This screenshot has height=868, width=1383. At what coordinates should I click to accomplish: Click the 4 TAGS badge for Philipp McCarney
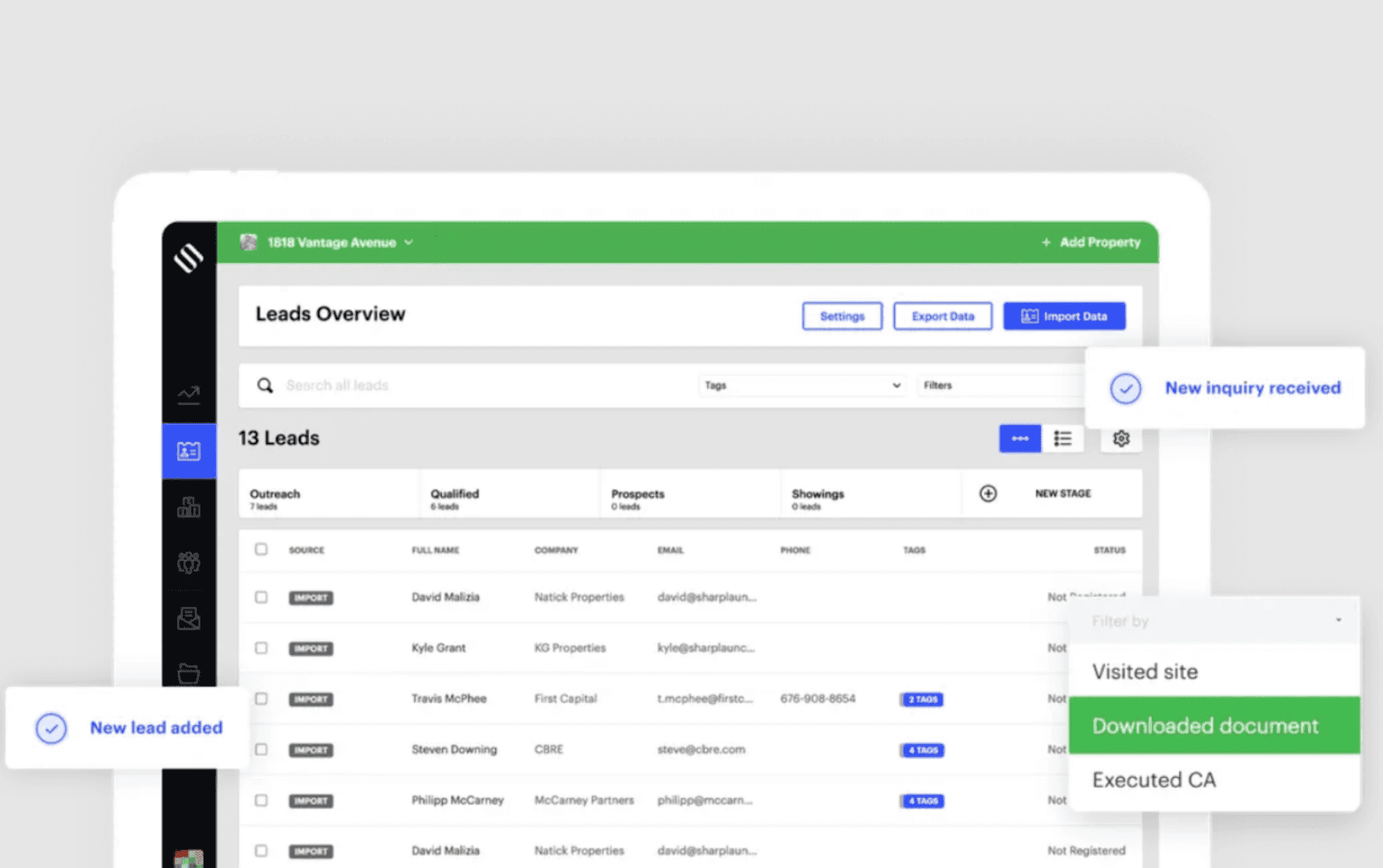click(922, 800)
